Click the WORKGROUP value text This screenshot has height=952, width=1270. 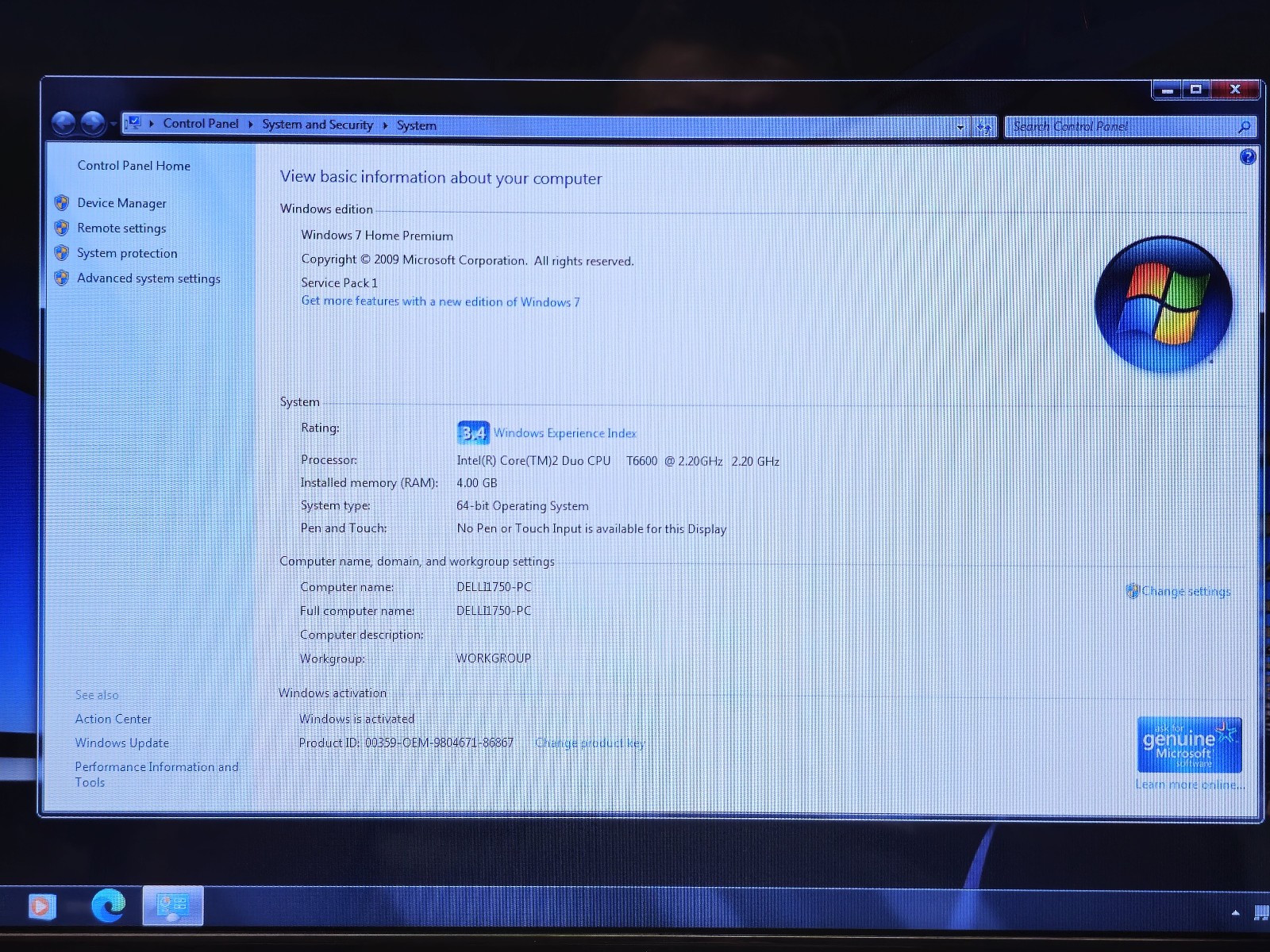493,658
